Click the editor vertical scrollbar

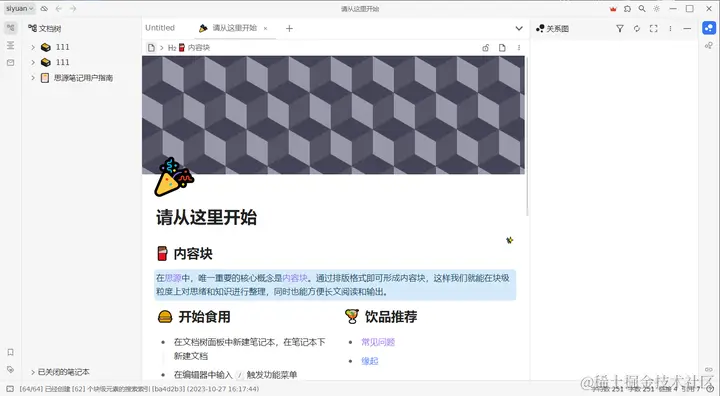(527, 136)
